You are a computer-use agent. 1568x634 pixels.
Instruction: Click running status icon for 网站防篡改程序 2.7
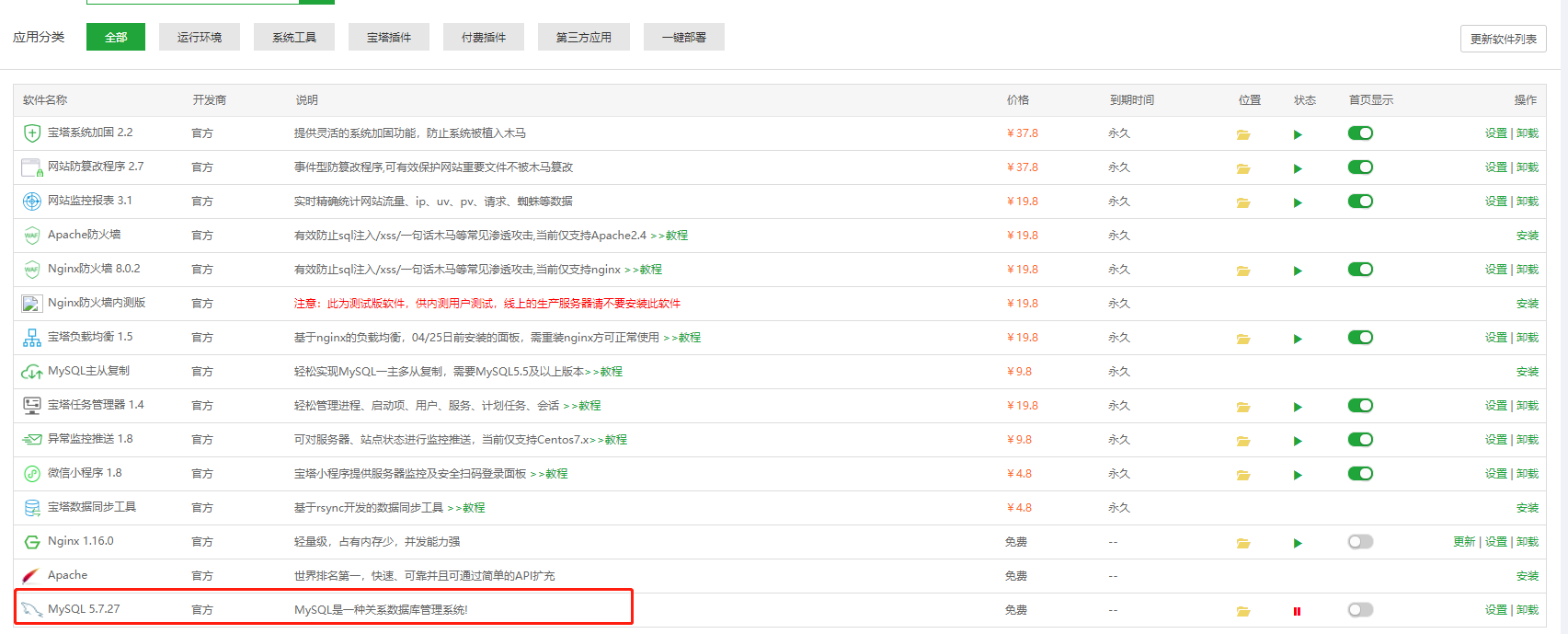pos(1298,168)
